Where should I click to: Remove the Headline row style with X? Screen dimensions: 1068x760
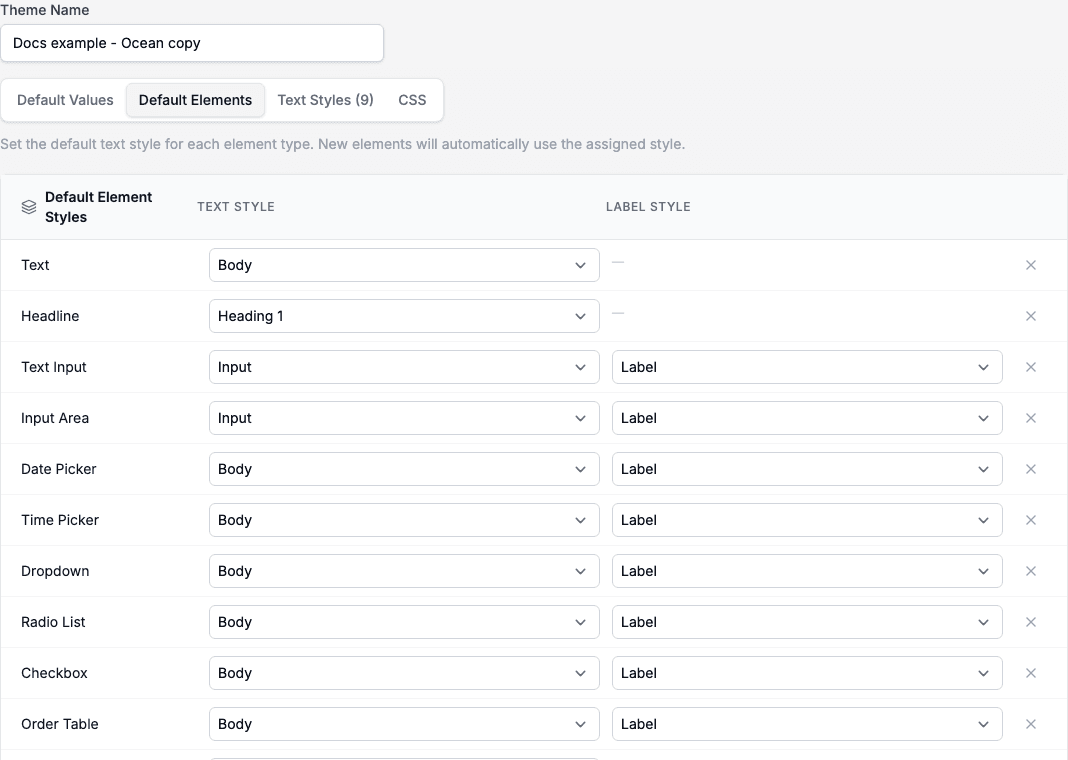point(1031,316)
